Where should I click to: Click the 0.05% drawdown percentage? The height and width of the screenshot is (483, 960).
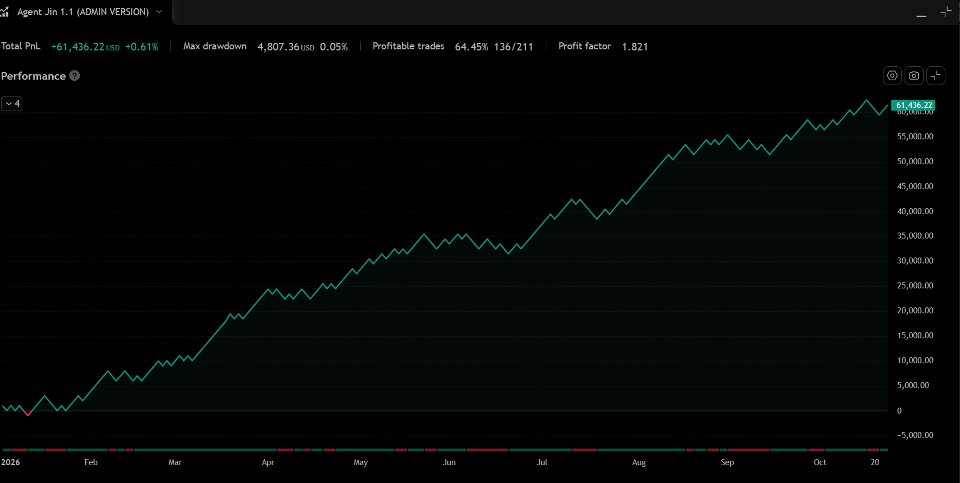coord(334,47)
